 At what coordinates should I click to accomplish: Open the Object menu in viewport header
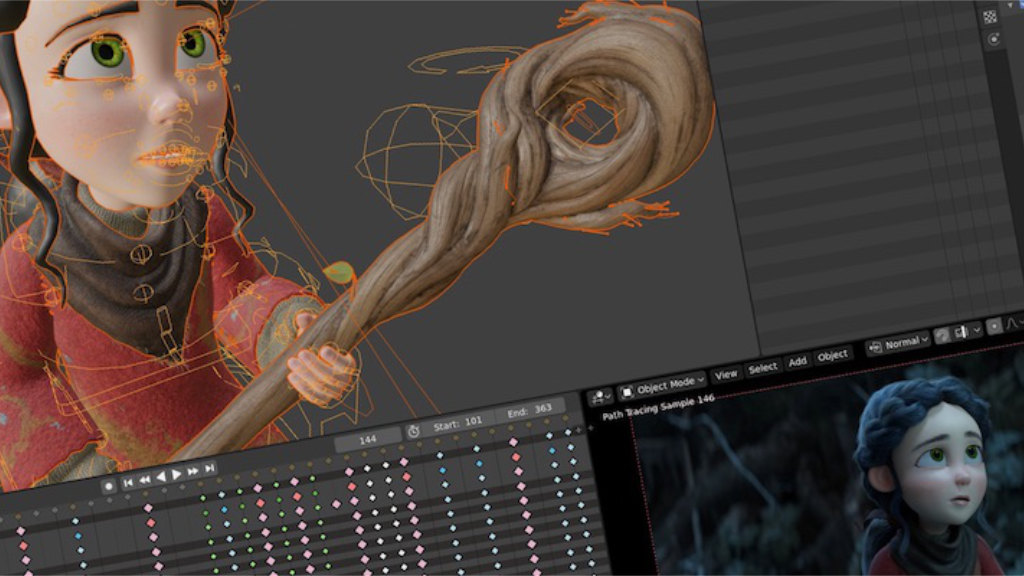coord(832,355)
